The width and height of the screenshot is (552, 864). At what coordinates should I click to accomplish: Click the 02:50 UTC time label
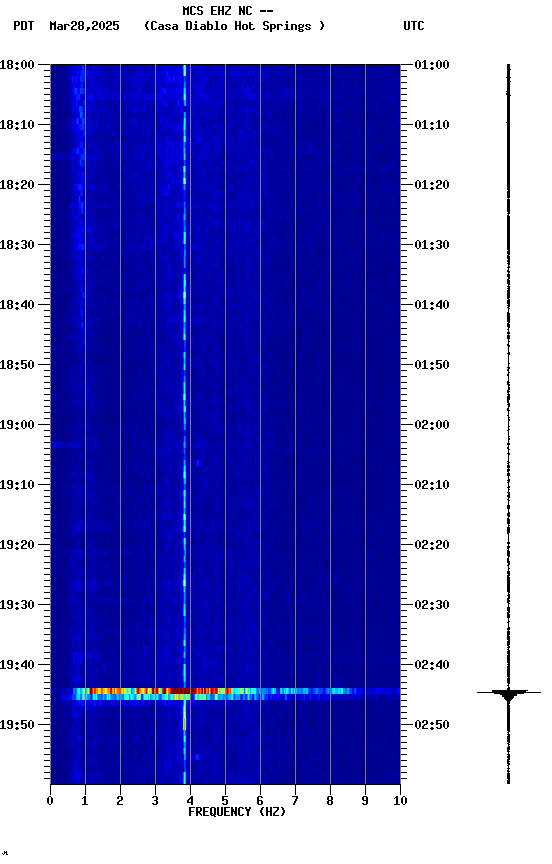432,725
